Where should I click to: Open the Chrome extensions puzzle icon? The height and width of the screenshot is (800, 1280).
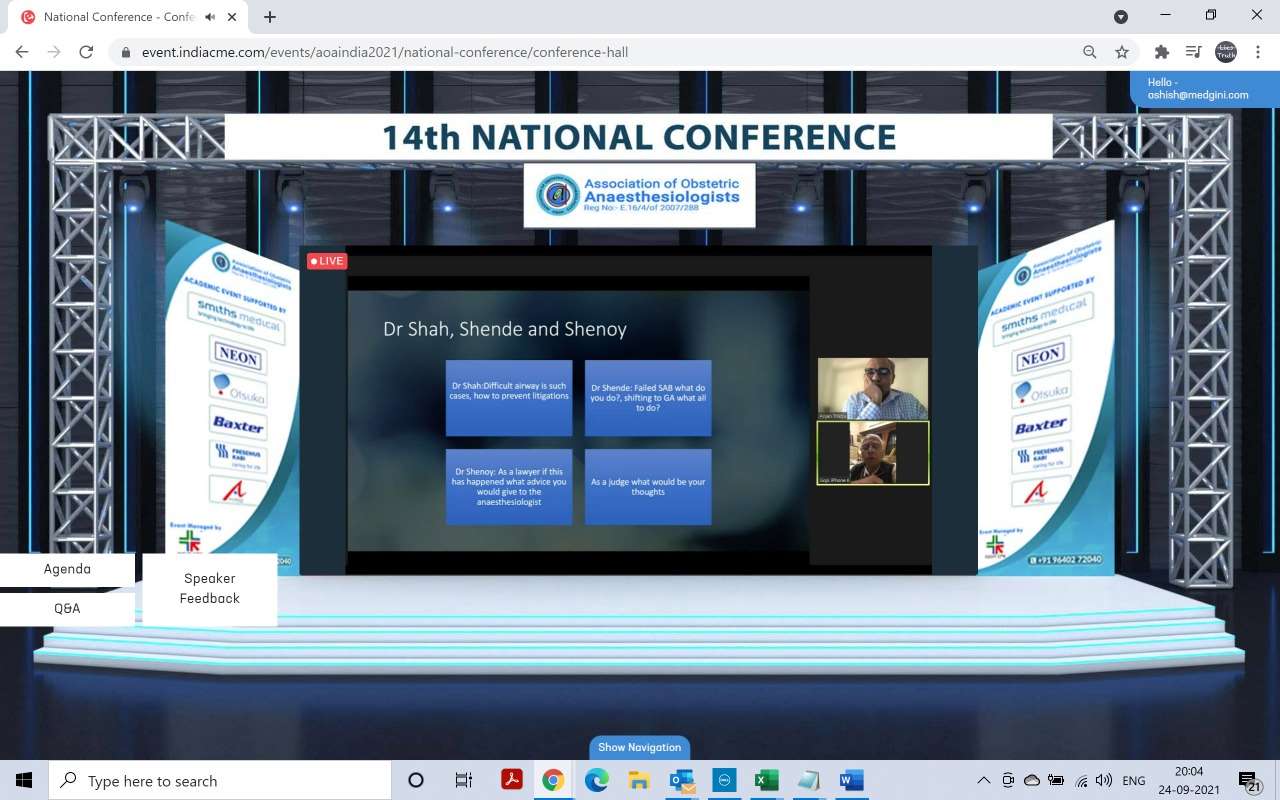1161,52
